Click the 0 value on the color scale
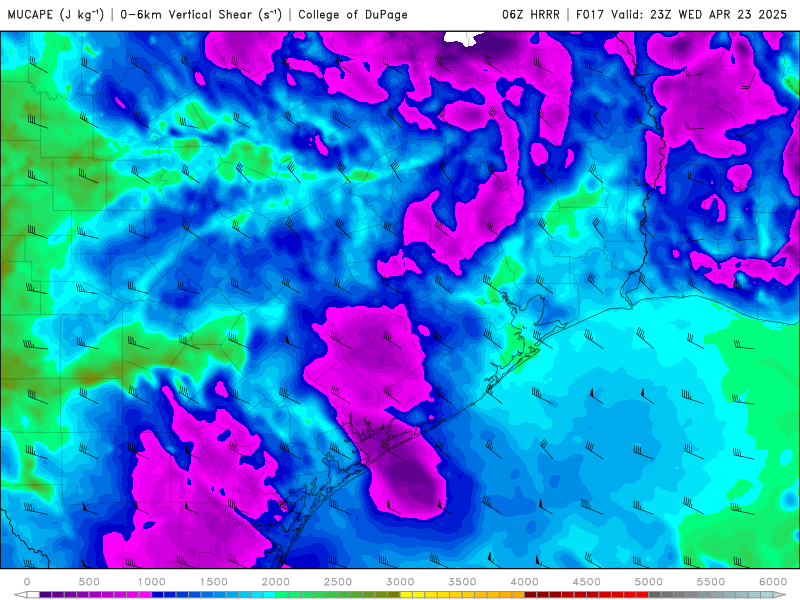This screenshot has height=600, width=800. coord(27,582)
